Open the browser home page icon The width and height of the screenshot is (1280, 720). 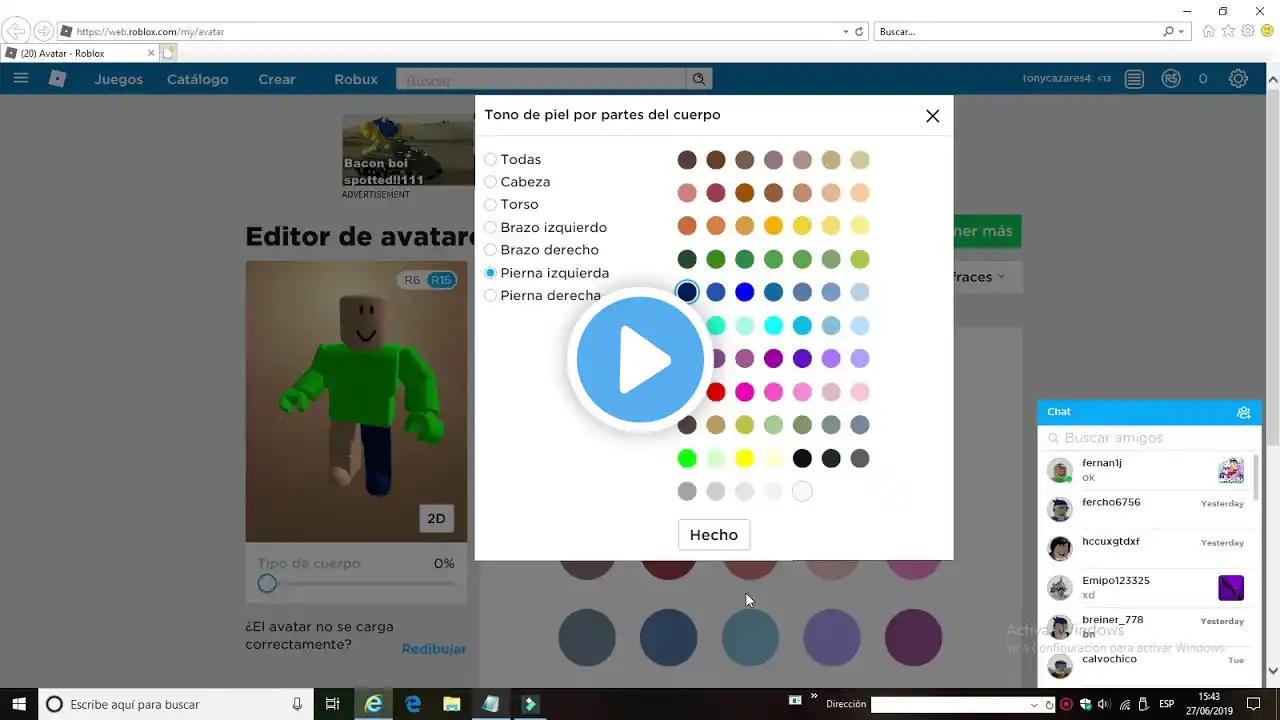(x=1209, y=31)
